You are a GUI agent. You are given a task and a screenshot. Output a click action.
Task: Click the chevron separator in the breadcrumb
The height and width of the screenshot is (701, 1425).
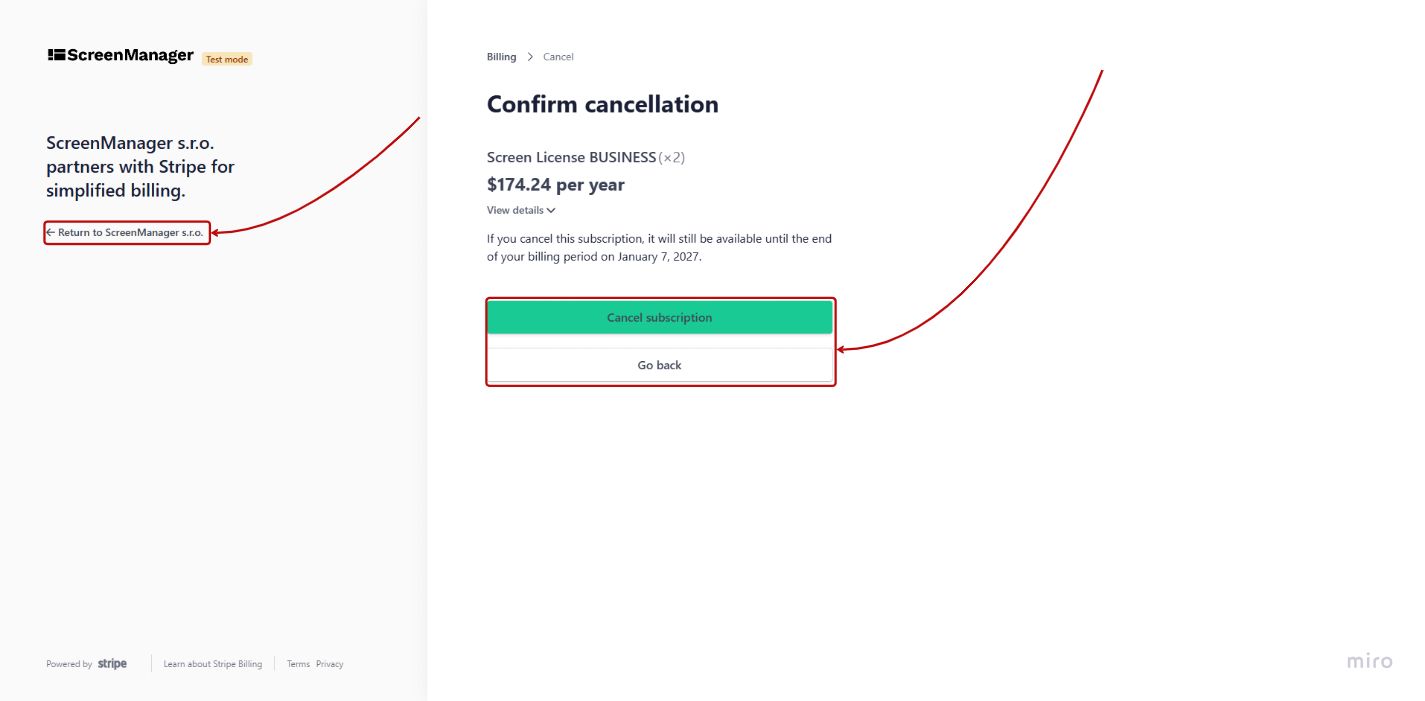pos(528,57)
